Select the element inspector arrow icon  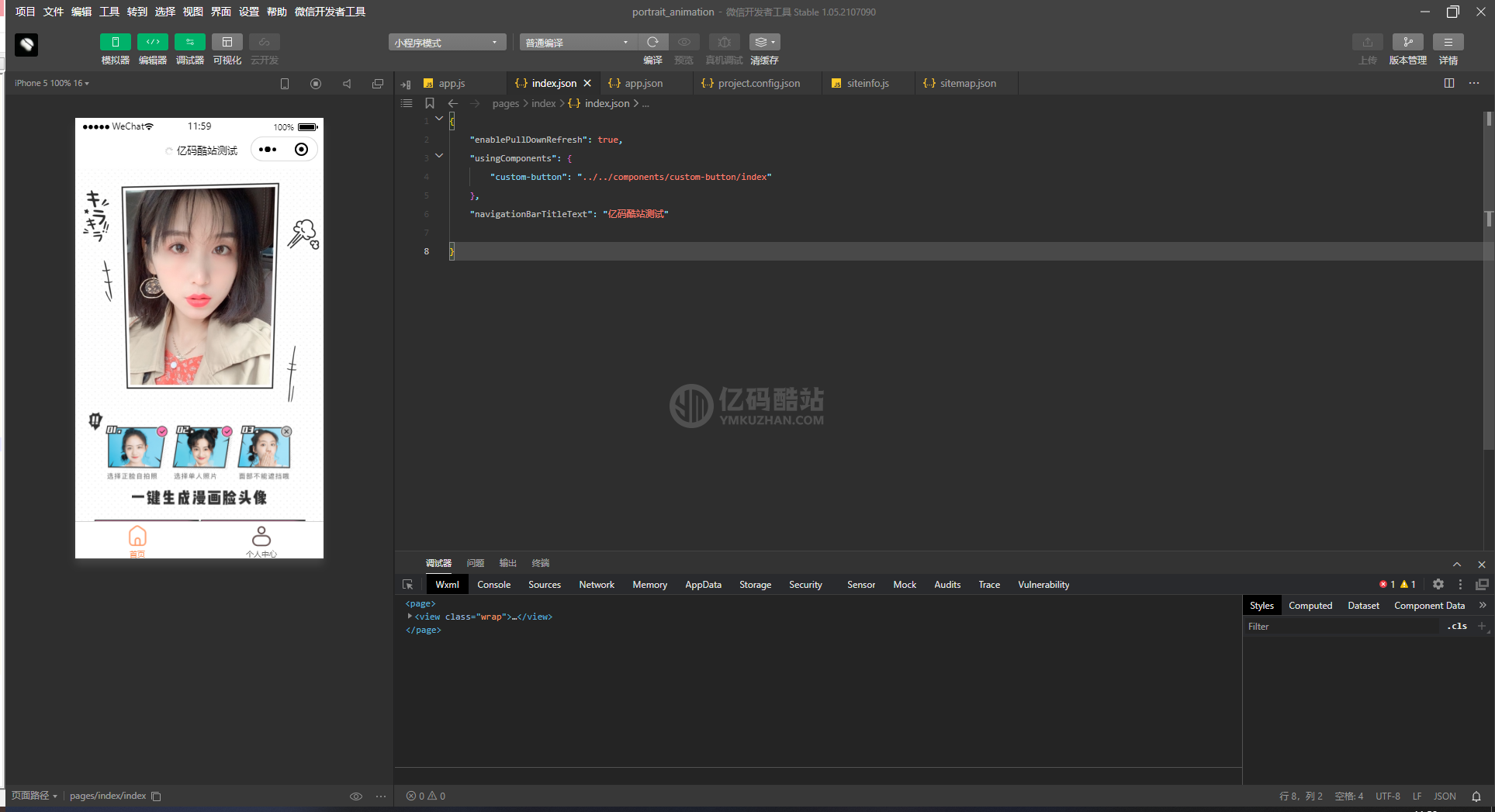[x=408, y=585]
